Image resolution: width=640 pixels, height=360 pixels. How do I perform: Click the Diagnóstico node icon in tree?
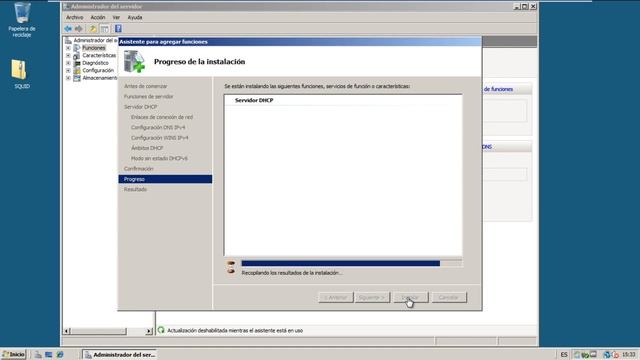coord(77,63)
